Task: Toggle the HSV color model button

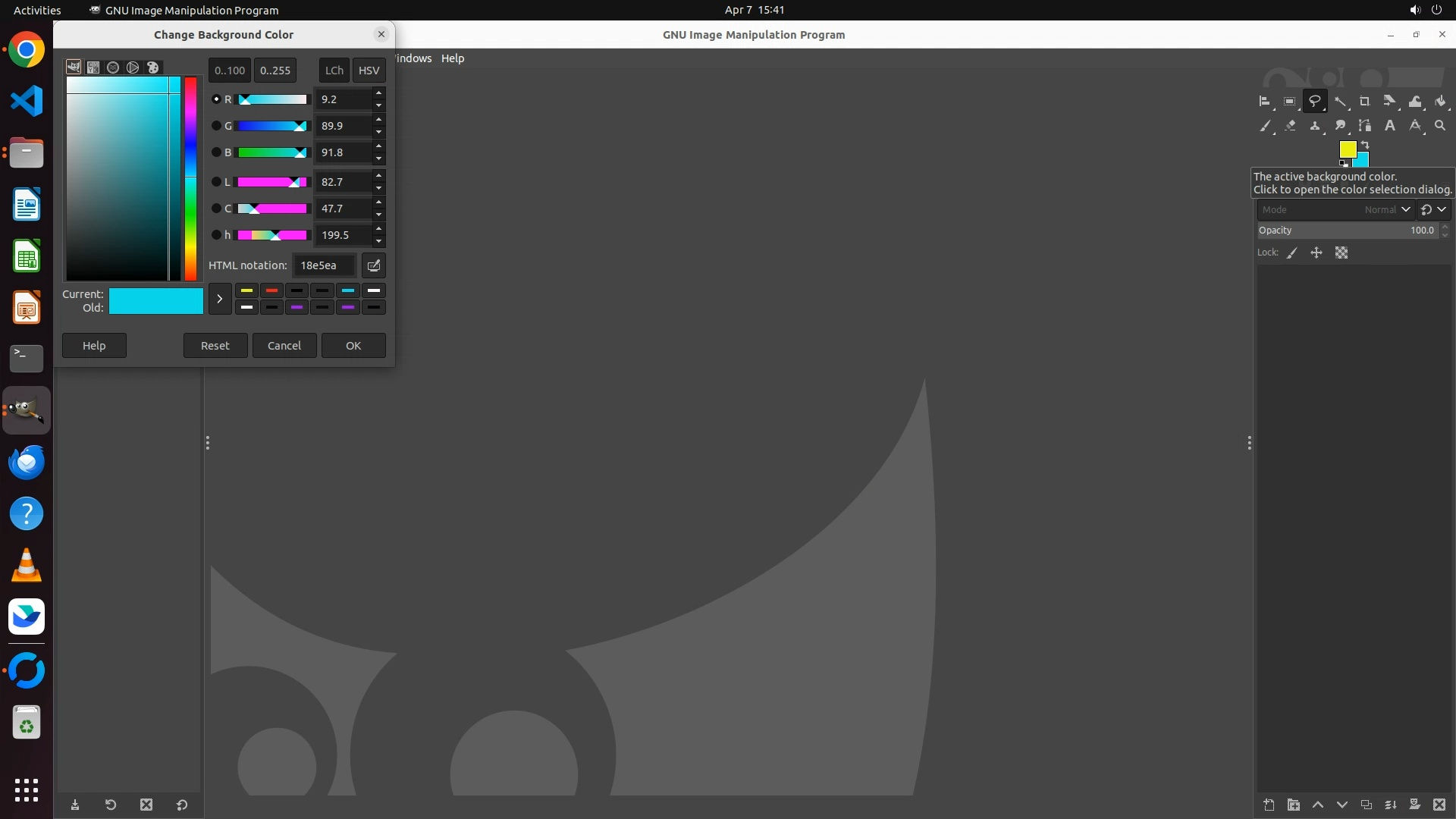Action: click(369, 71)
